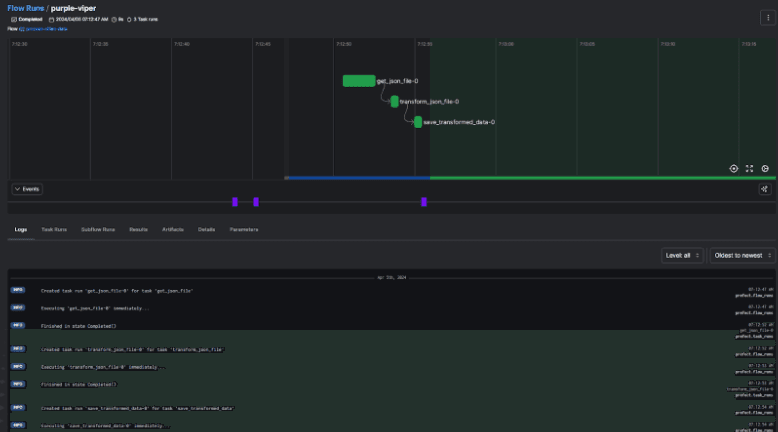Click the icon right of Events row

point(765,188)
